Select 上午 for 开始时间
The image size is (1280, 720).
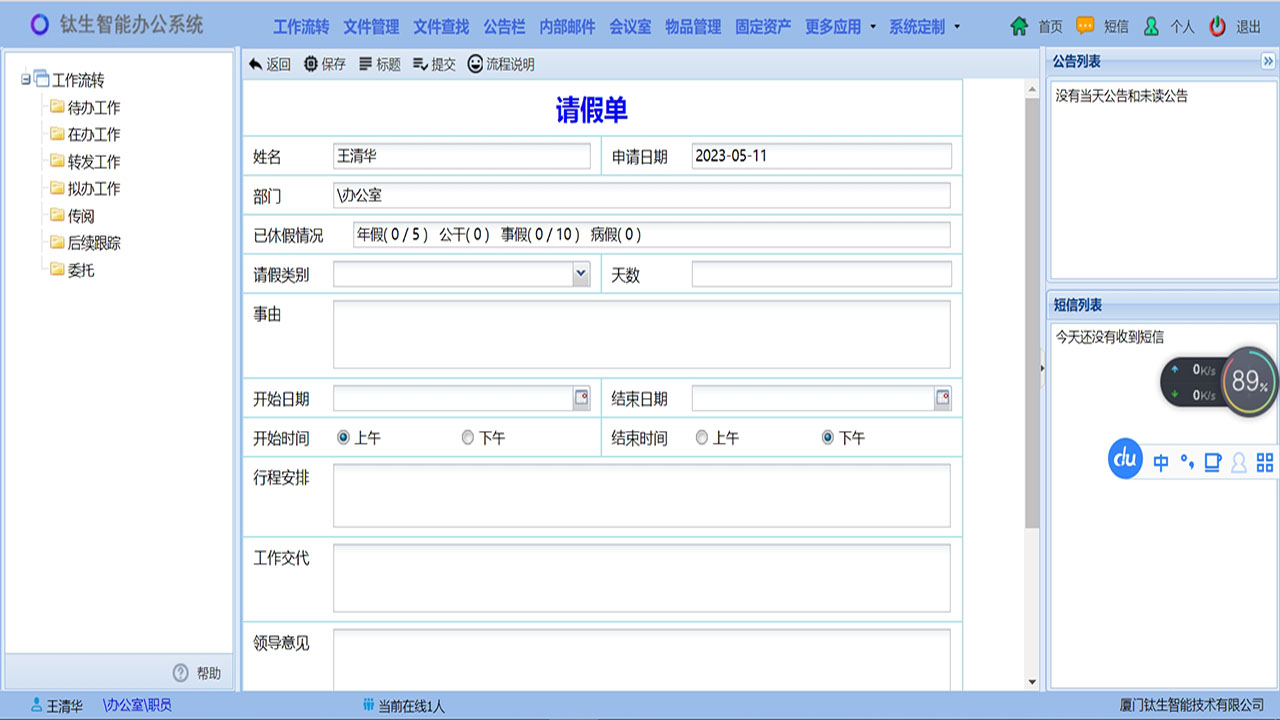pyautogui.click(x=344, y=438)
